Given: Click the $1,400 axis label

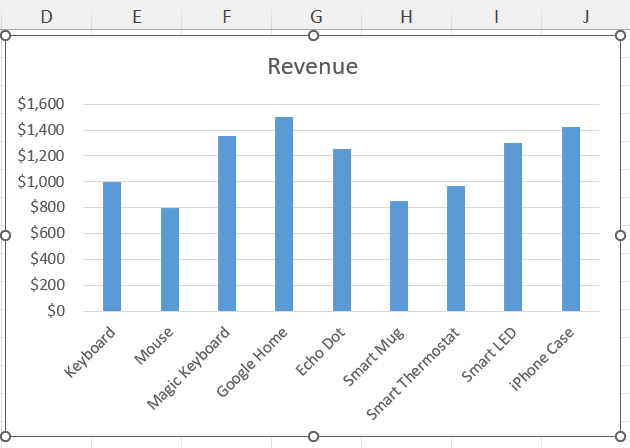Looking at the screenshot, I should pyautogui.click(x=41, y=130).
